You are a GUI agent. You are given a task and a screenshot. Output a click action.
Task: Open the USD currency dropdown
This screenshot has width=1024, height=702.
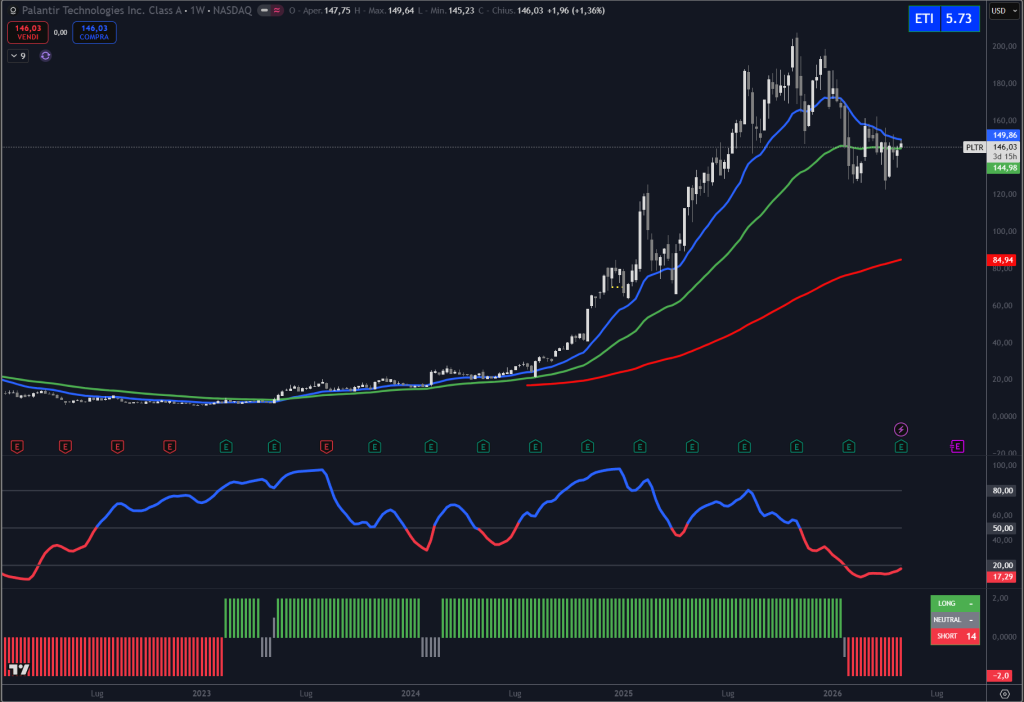[x=1004, y=10]
